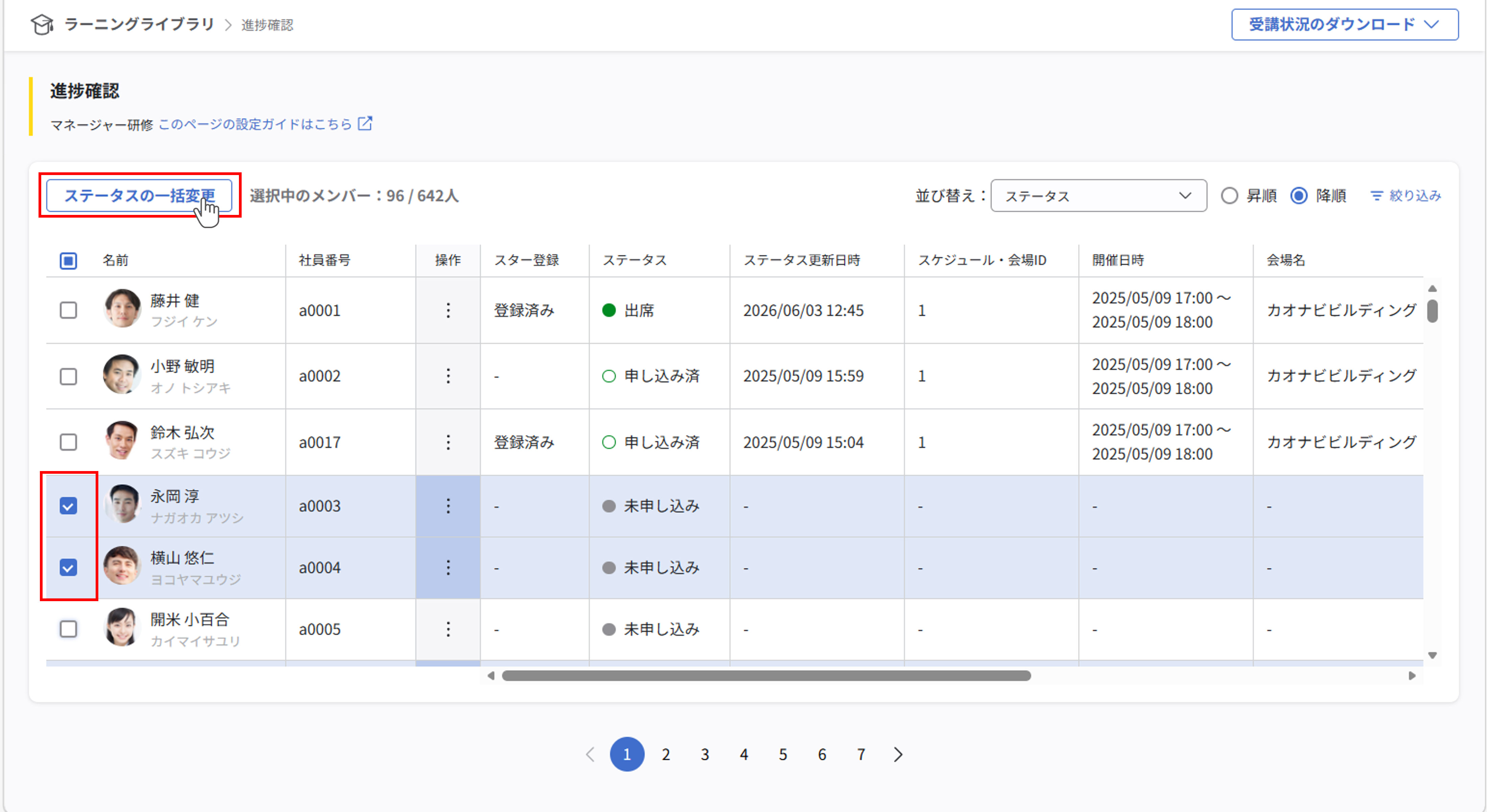Click the 絞り込み filter link
The width and height of the screenshot is (1487, 812).
tap(1406, 196)
